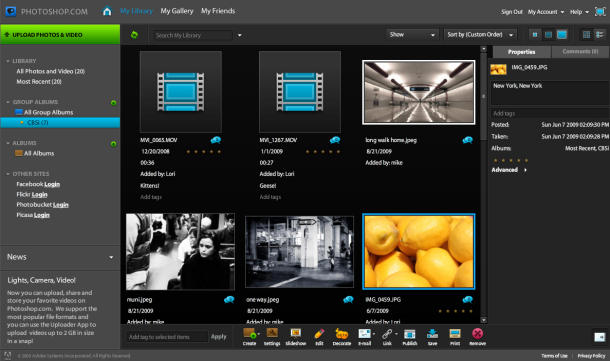Open the search options dropdown arrow
Viewport: 610px width, 361px height.
point(240,35)
